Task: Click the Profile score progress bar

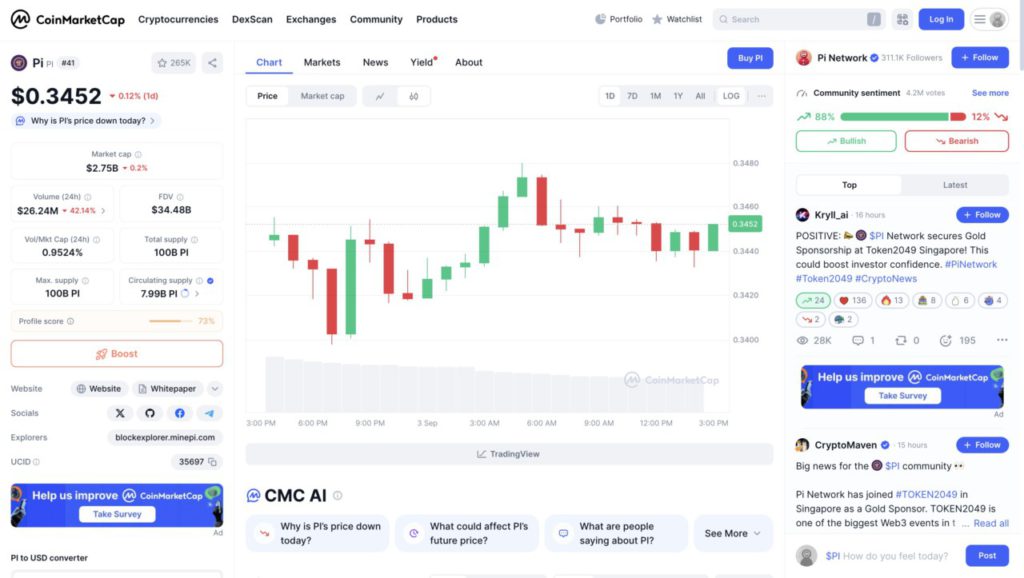Action: click(170, 321)
